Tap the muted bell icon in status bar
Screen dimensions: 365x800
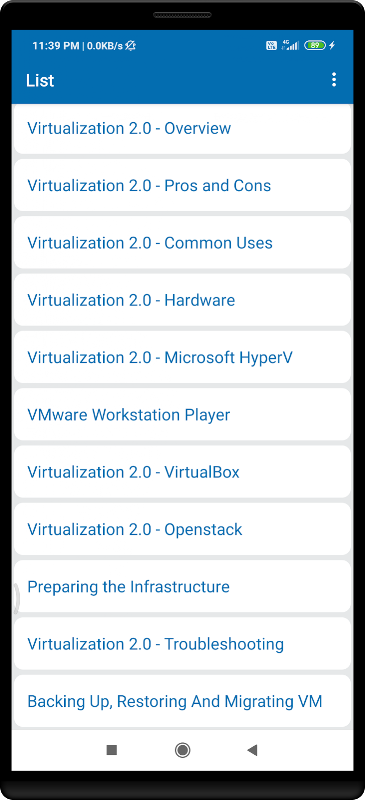(130, 45)
